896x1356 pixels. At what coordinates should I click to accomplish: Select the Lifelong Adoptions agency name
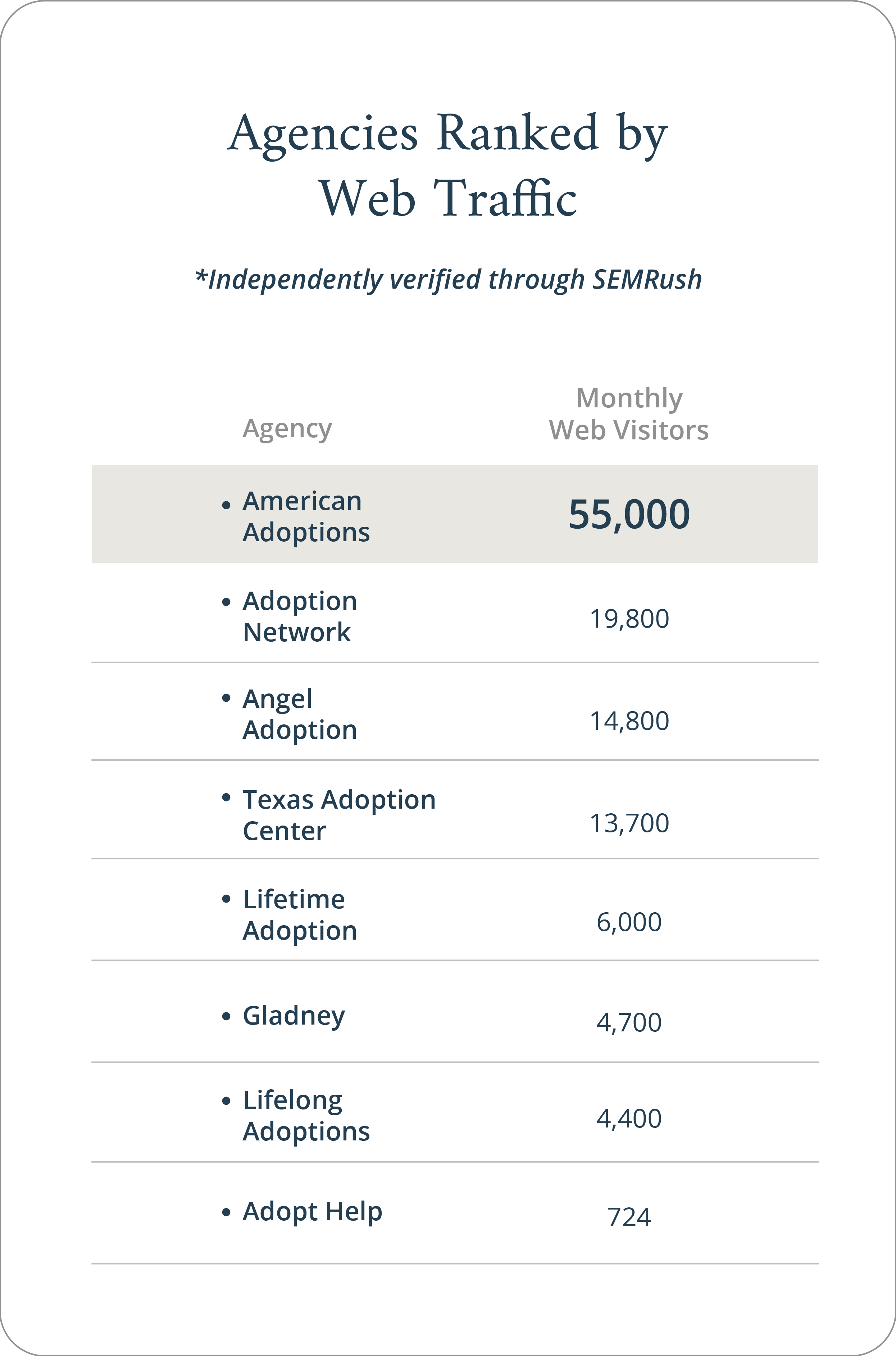[x=306, y=1115]
